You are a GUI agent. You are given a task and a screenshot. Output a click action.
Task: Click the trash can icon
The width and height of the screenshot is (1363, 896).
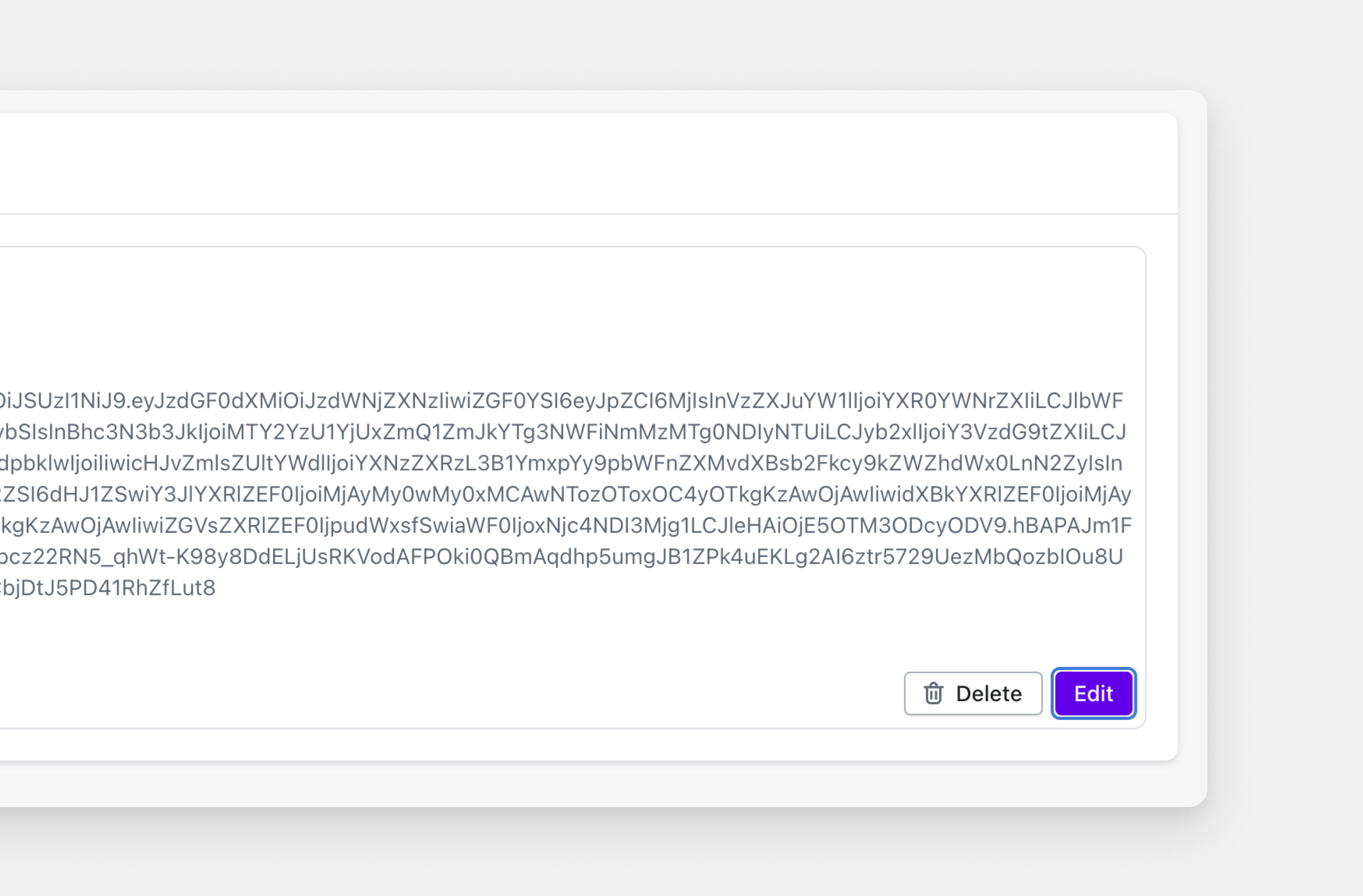[934, 693]
